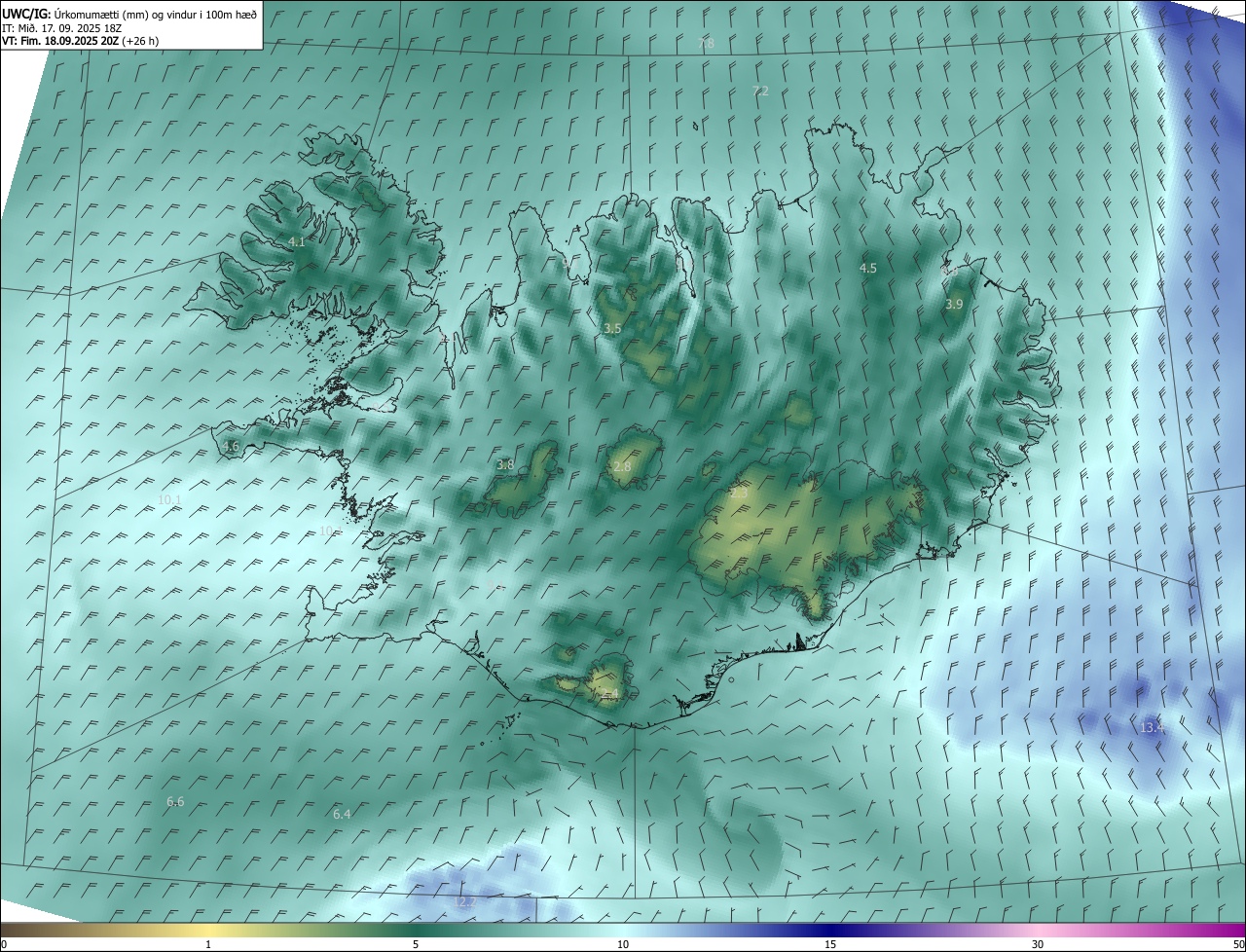The width and height of the screenshot is (1246, 952).
Task: Click the 4.6 value label
Action: coord(231,447)
